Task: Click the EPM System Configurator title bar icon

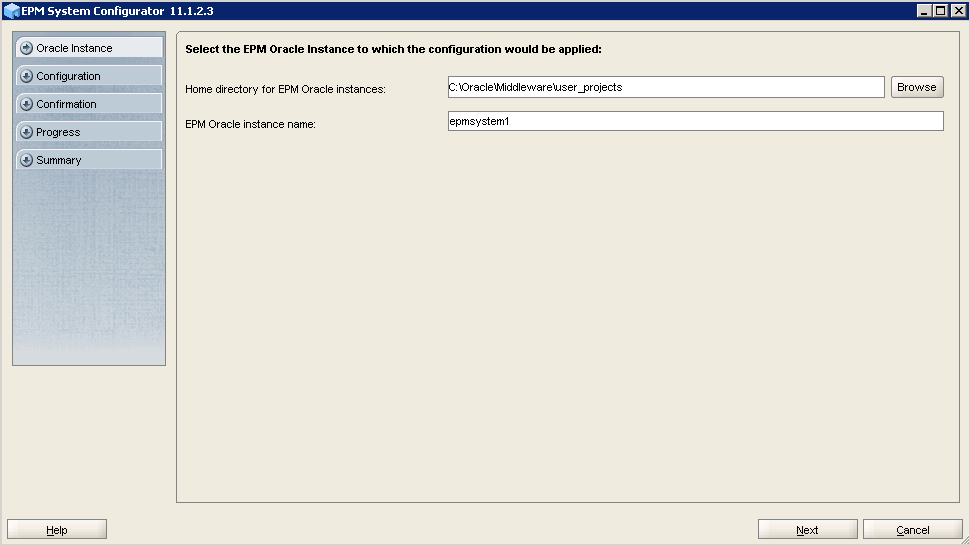Action: [x=12, y=11]
